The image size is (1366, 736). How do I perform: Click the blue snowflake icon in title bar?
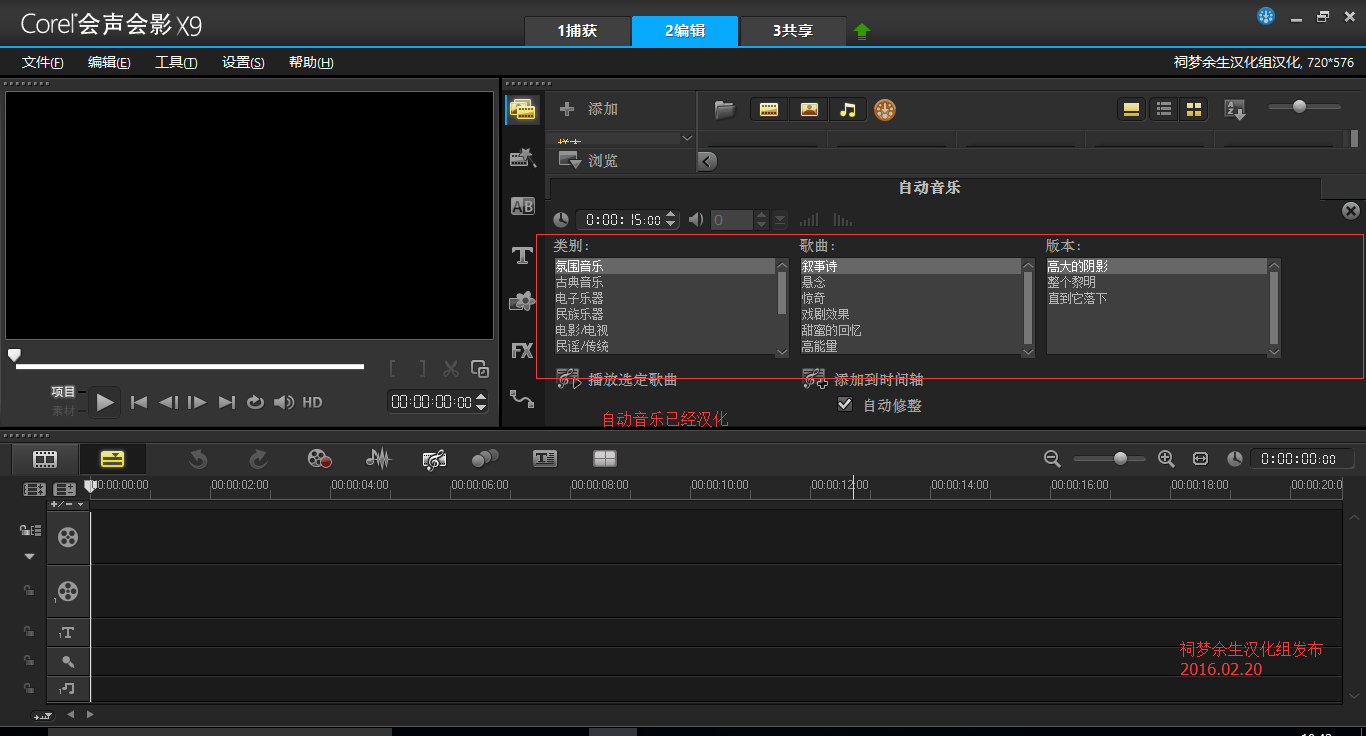click(x=1266, y=16)
